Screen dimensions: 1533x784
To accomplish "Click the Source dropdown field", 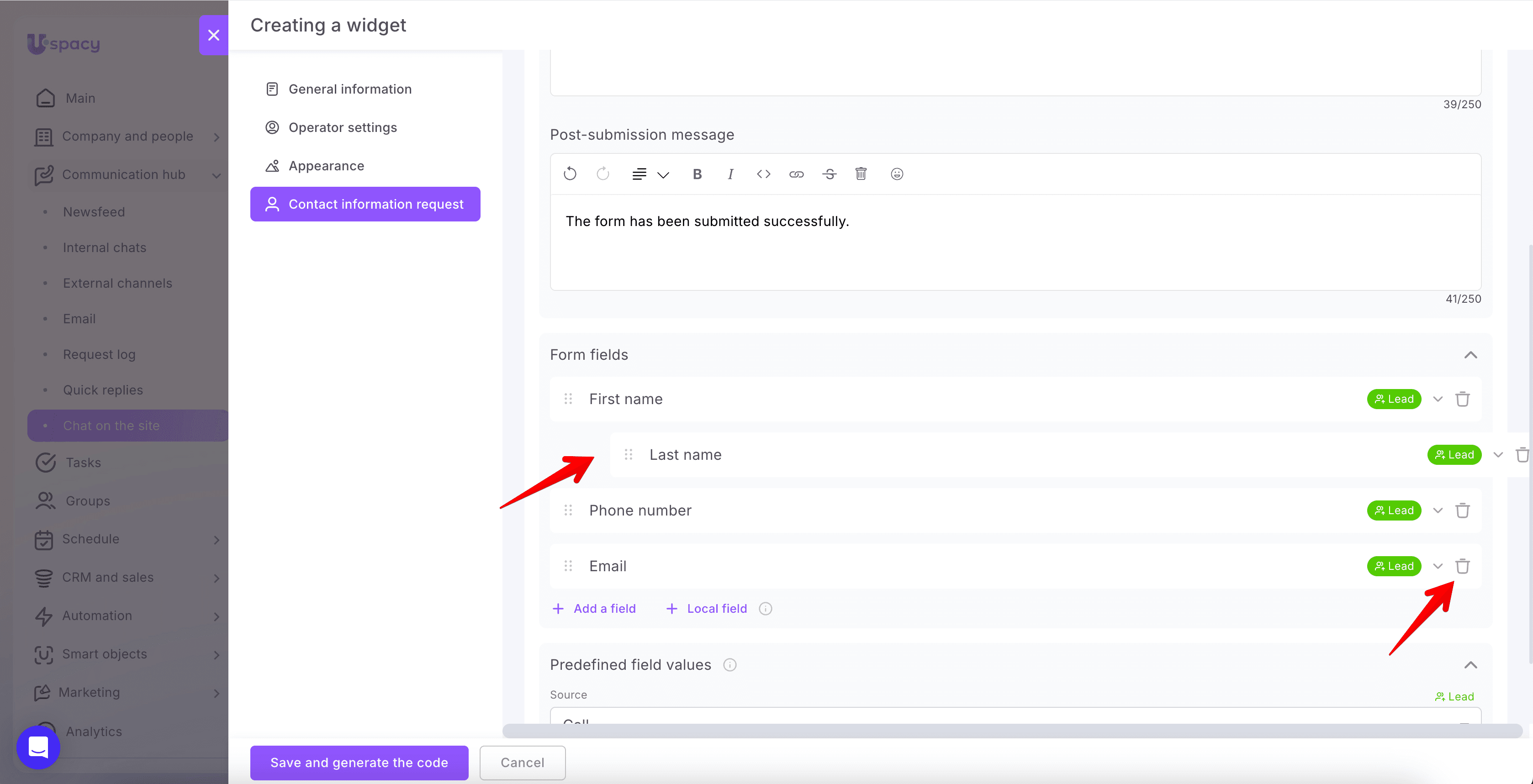I will click(x=1015, y=717).
